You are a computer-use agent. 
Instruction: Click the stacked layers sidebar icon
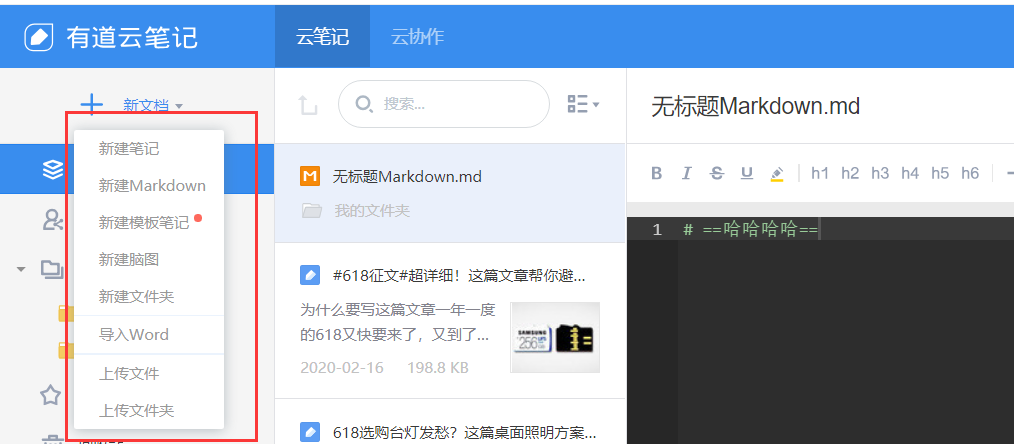point(52,170)
